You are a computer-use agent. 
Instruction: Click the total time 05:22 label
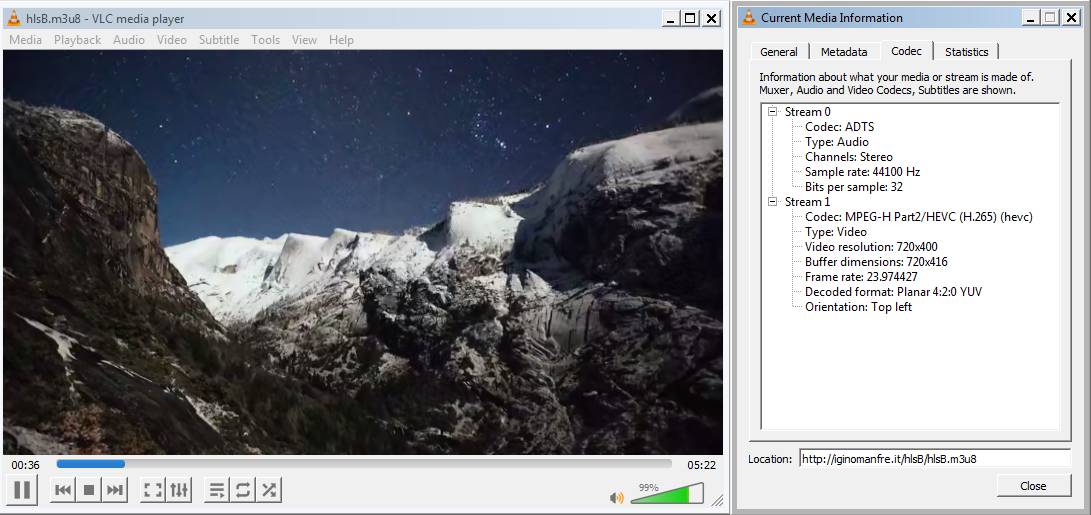[701, 465]
